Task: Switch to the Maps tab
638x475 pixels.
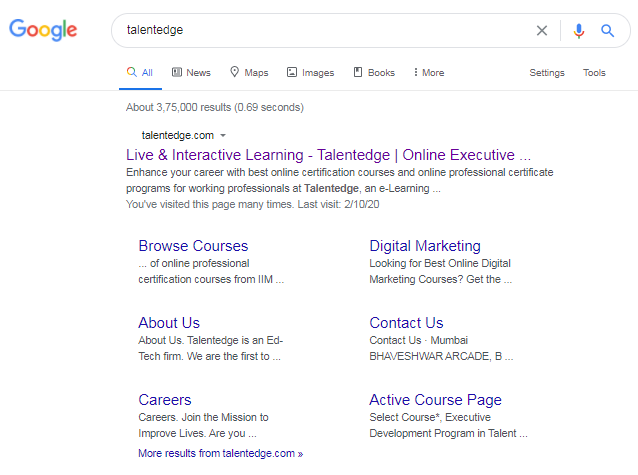Action: [x=249, y=73]
